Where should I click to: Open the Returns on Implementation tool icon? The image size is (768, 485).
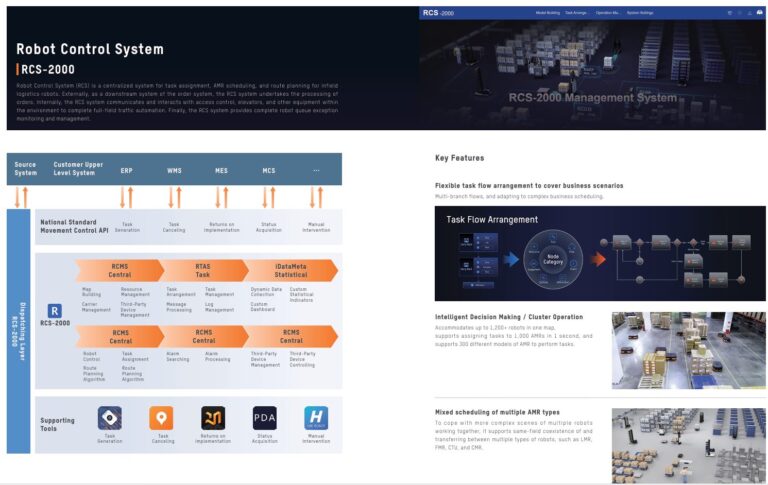click(x=213, y=418)
